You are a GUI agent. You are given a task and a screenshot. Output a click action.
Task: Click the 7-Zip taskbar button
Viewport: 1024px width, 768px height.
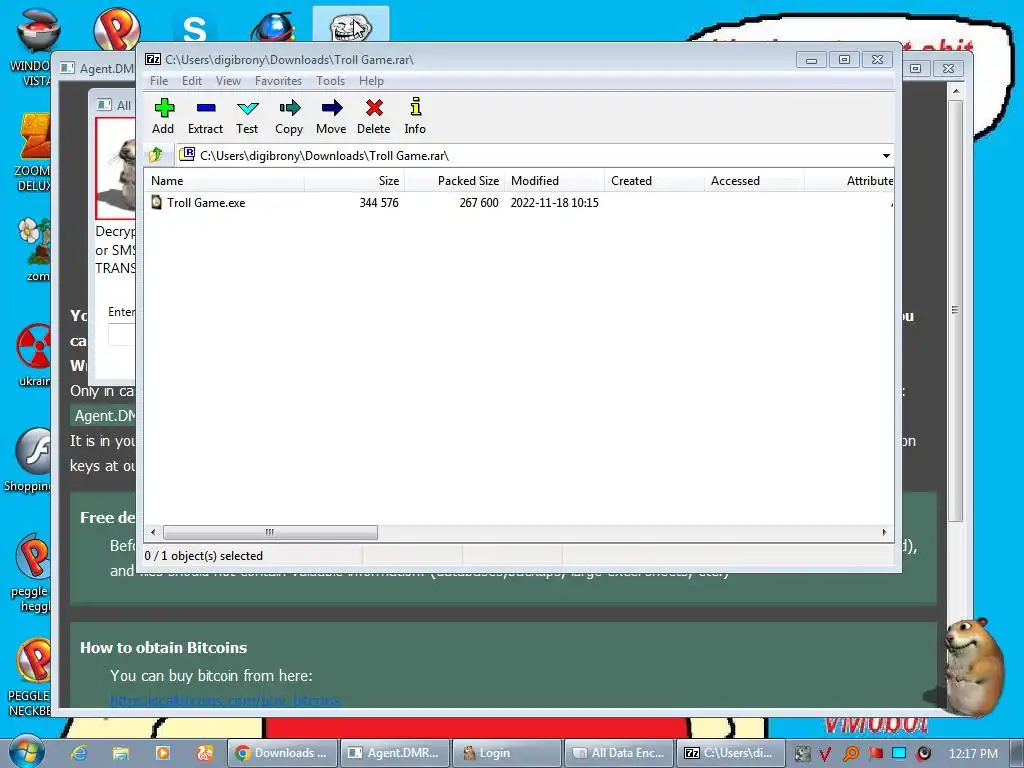730,753
